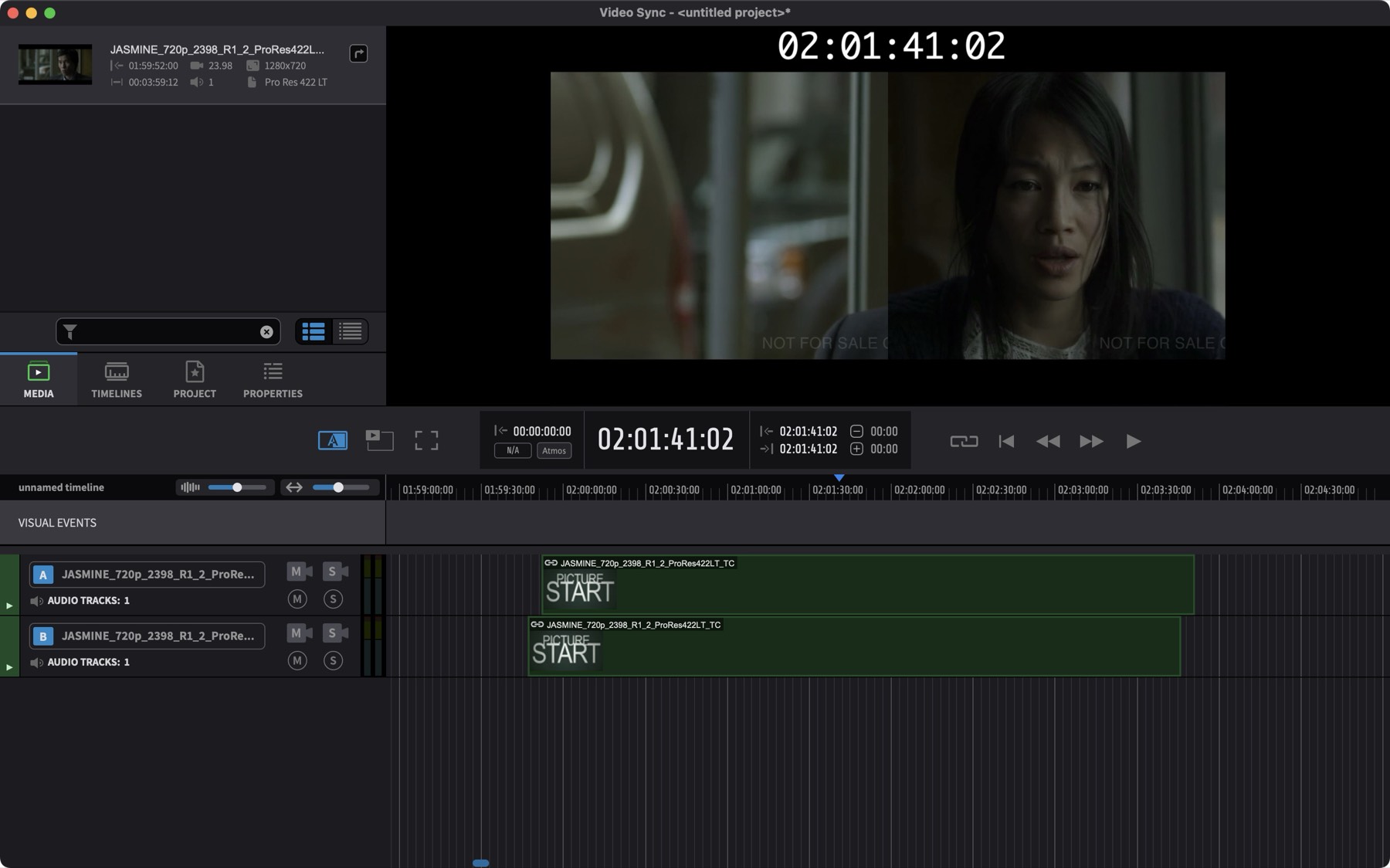This screenshot has height=868, width=1390.
Task: Solo video on track B
Action: point(334,633)
